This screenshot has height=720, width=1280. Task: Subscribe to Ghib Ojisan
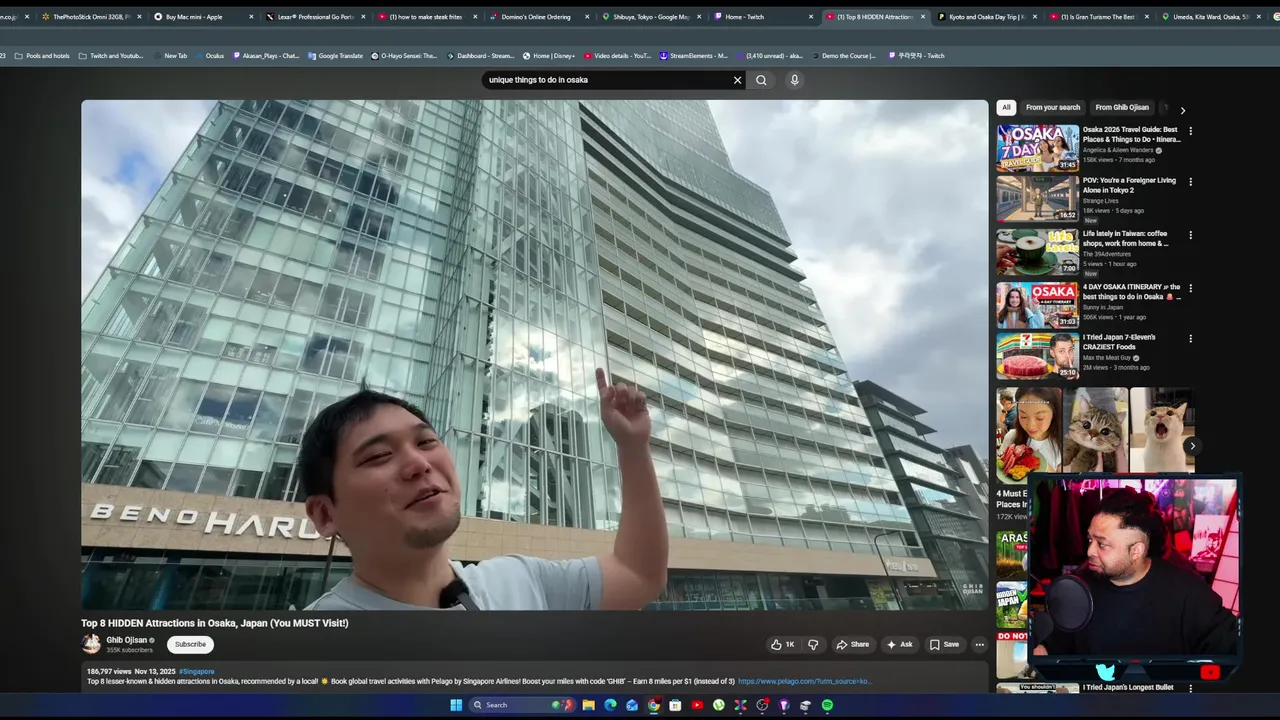pyautogui.click(x=190, y=645)
